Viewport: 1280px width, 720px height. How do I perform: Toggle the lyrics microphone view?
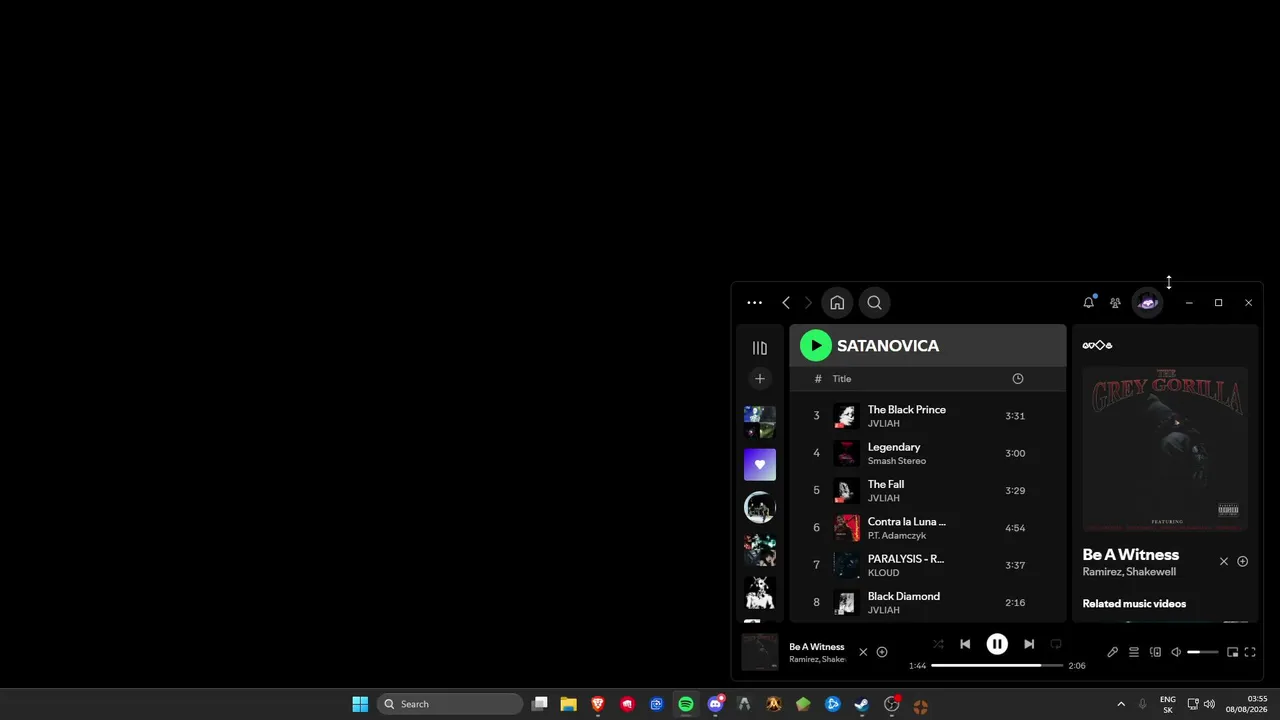click(1112, 652)
